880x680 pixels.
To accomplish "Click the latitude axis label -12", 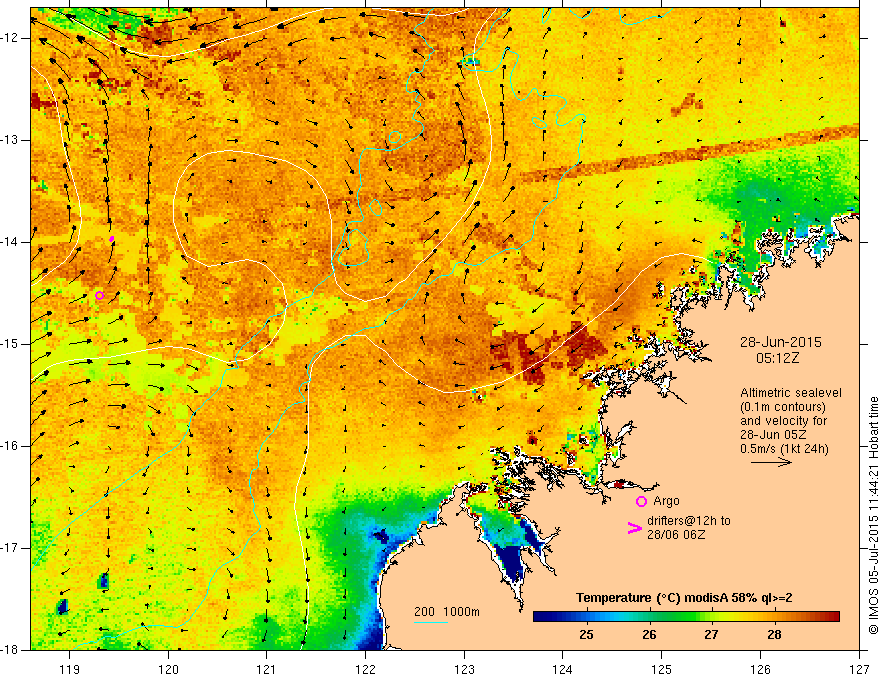I will [10, 38].
